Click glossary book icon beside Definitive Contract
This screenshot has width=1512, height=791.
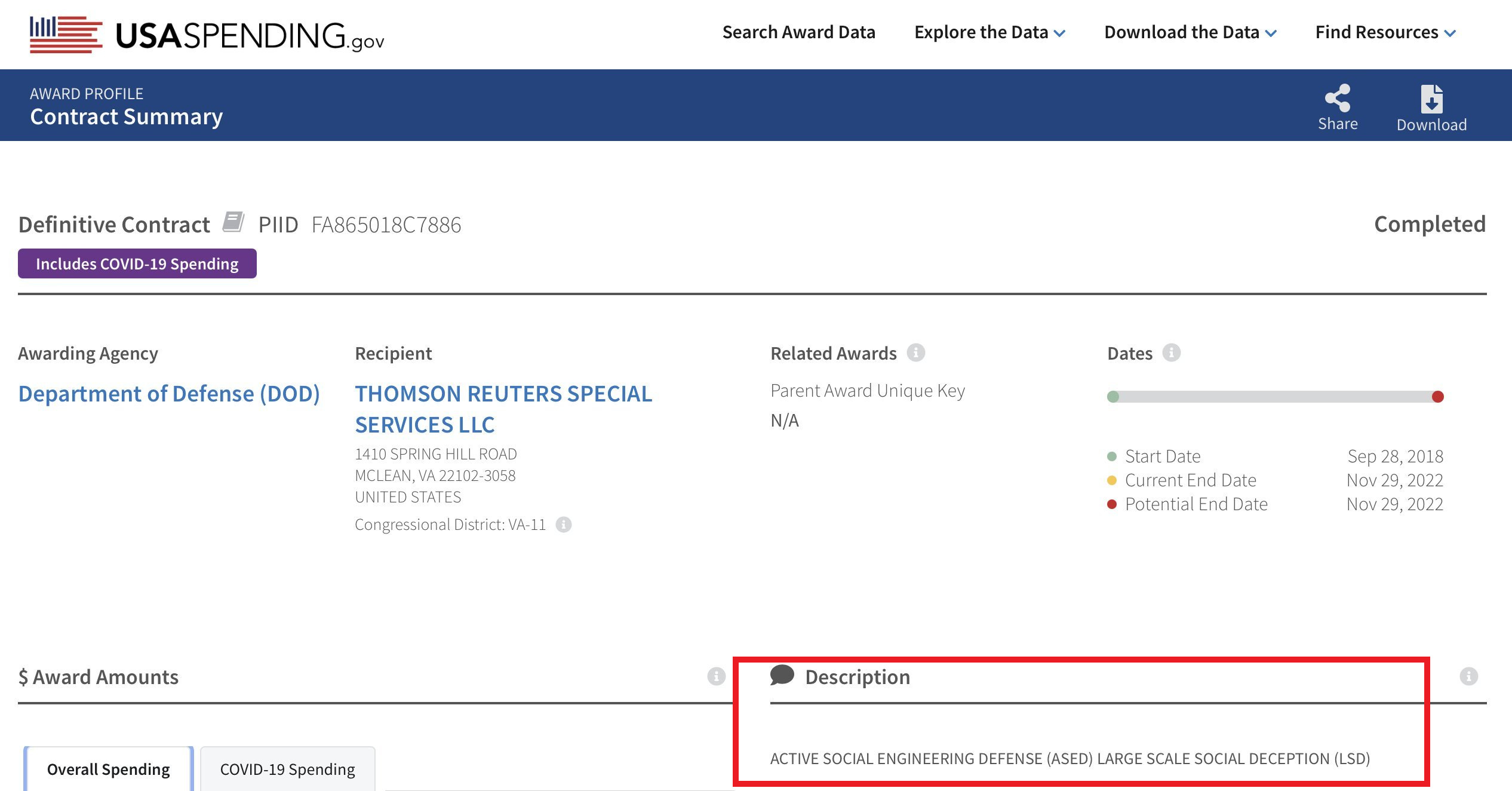(233, 222)
